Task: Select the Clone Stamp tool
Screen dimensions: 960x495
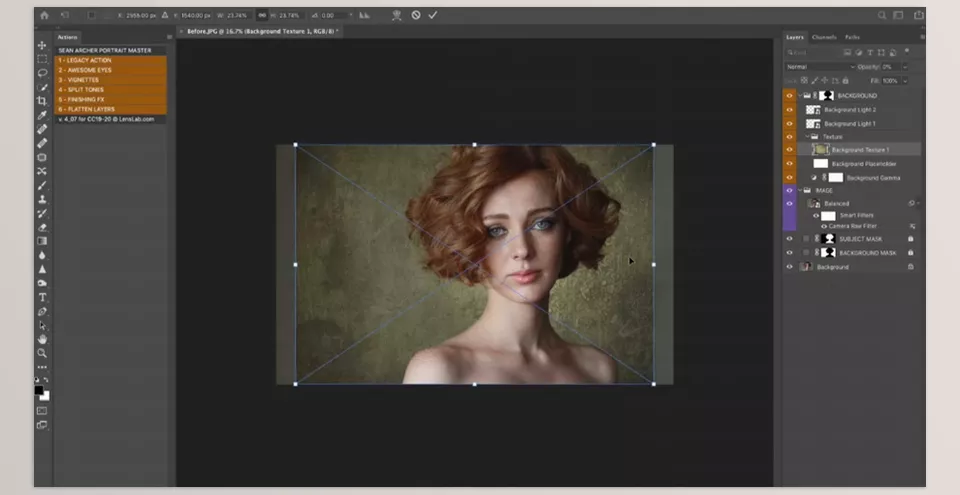Action: coord(42,199)
